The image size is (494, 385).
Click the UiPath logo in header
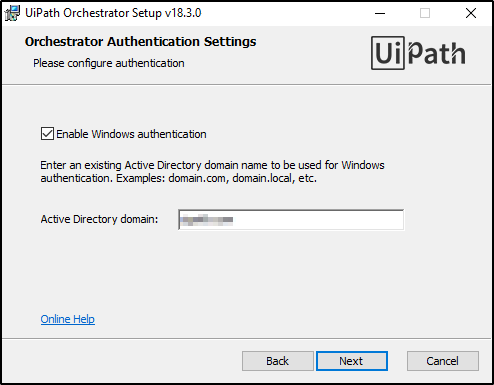(x=418, y=53)
